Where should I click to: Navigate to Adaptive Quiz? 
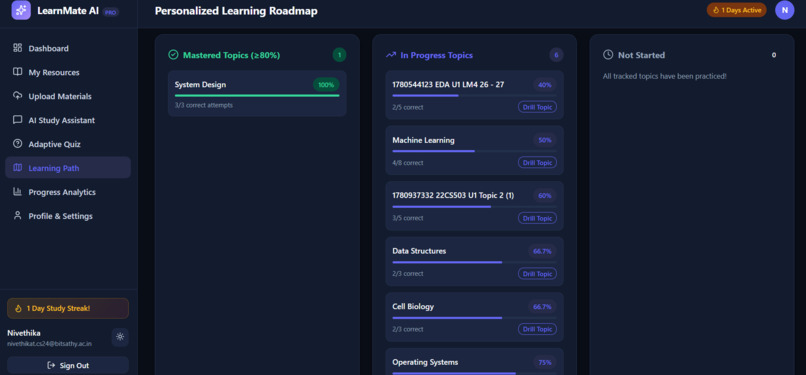tap(68, 144)
